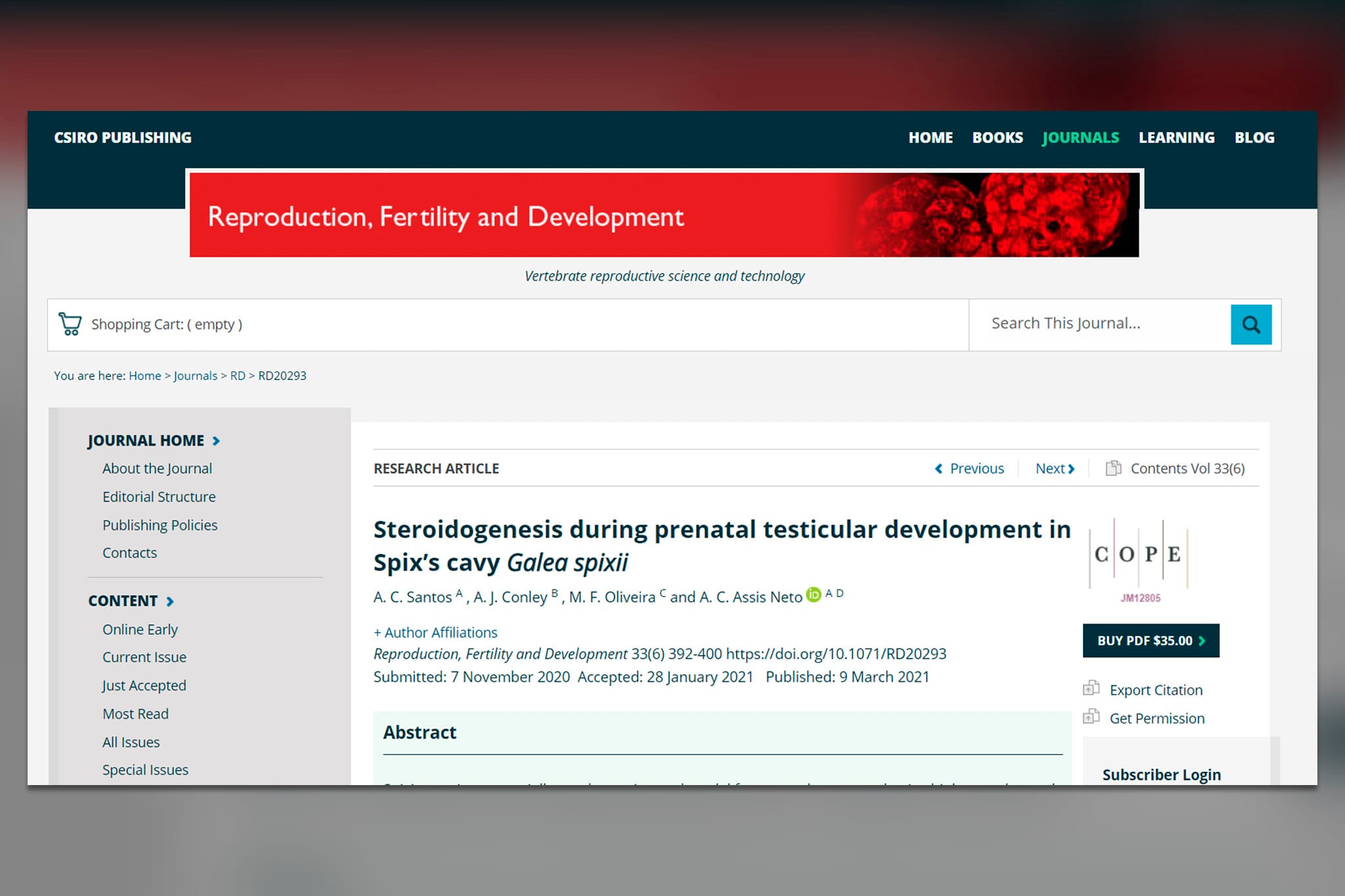The image size is (1345, 896).
Task: Expand + Author Affiliations
Action: [x=435, y=632]
